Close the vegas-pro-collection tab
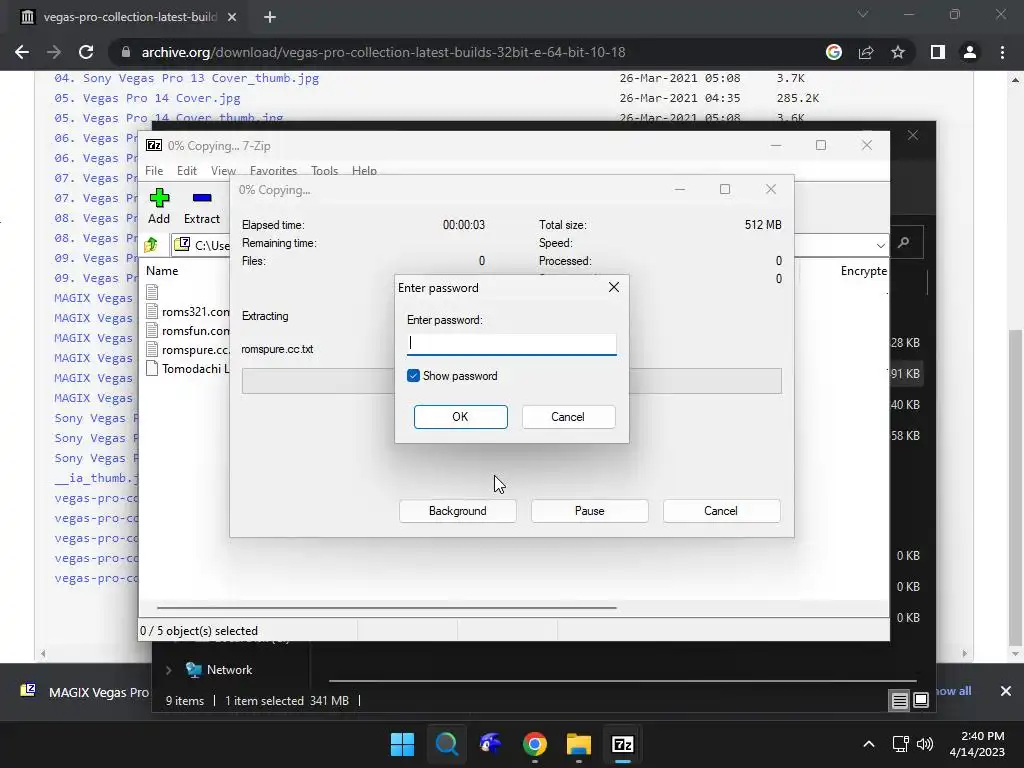 click(232, 17)
